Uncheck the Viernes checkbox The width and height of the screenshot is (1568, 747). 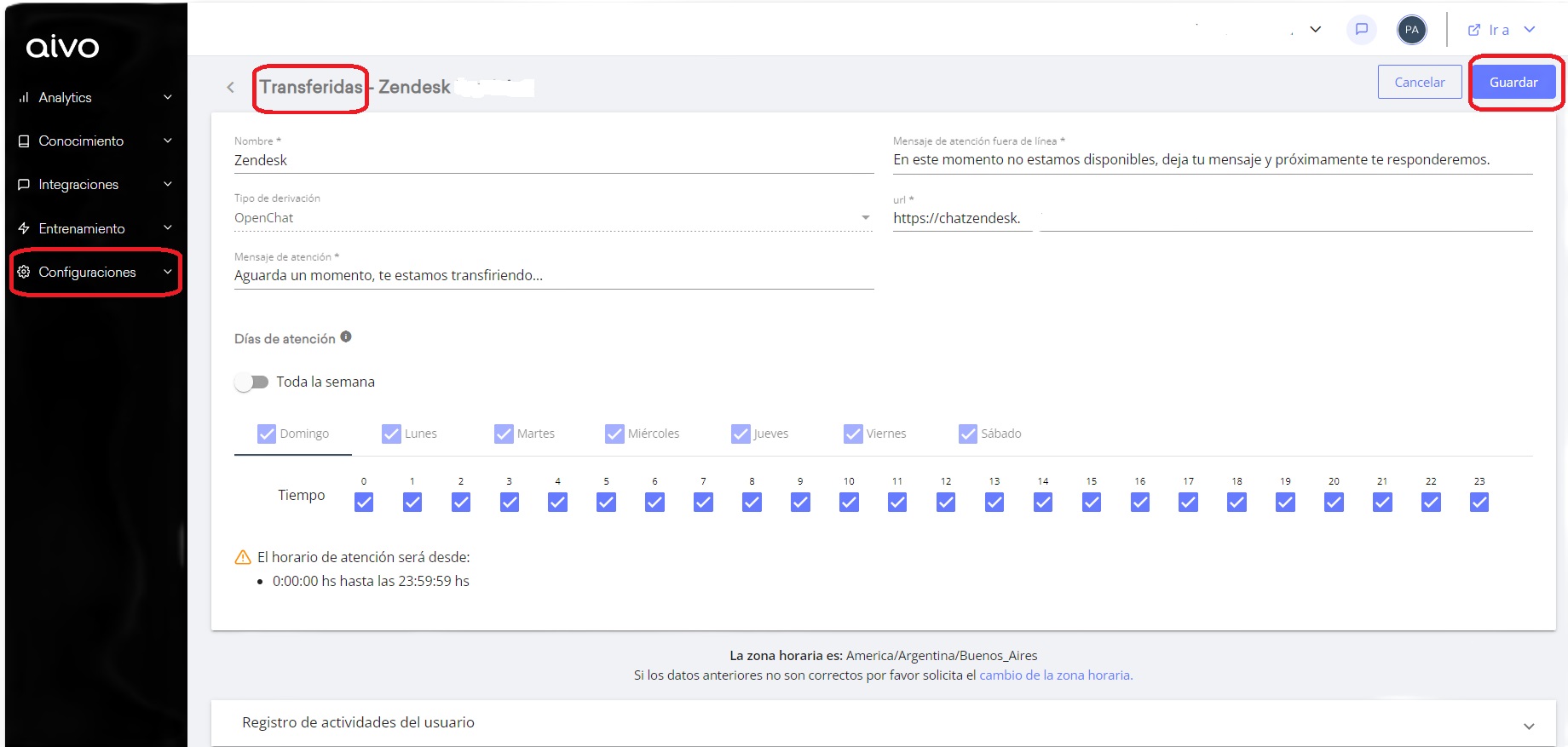pyautogui.click(x=853, y=434)
